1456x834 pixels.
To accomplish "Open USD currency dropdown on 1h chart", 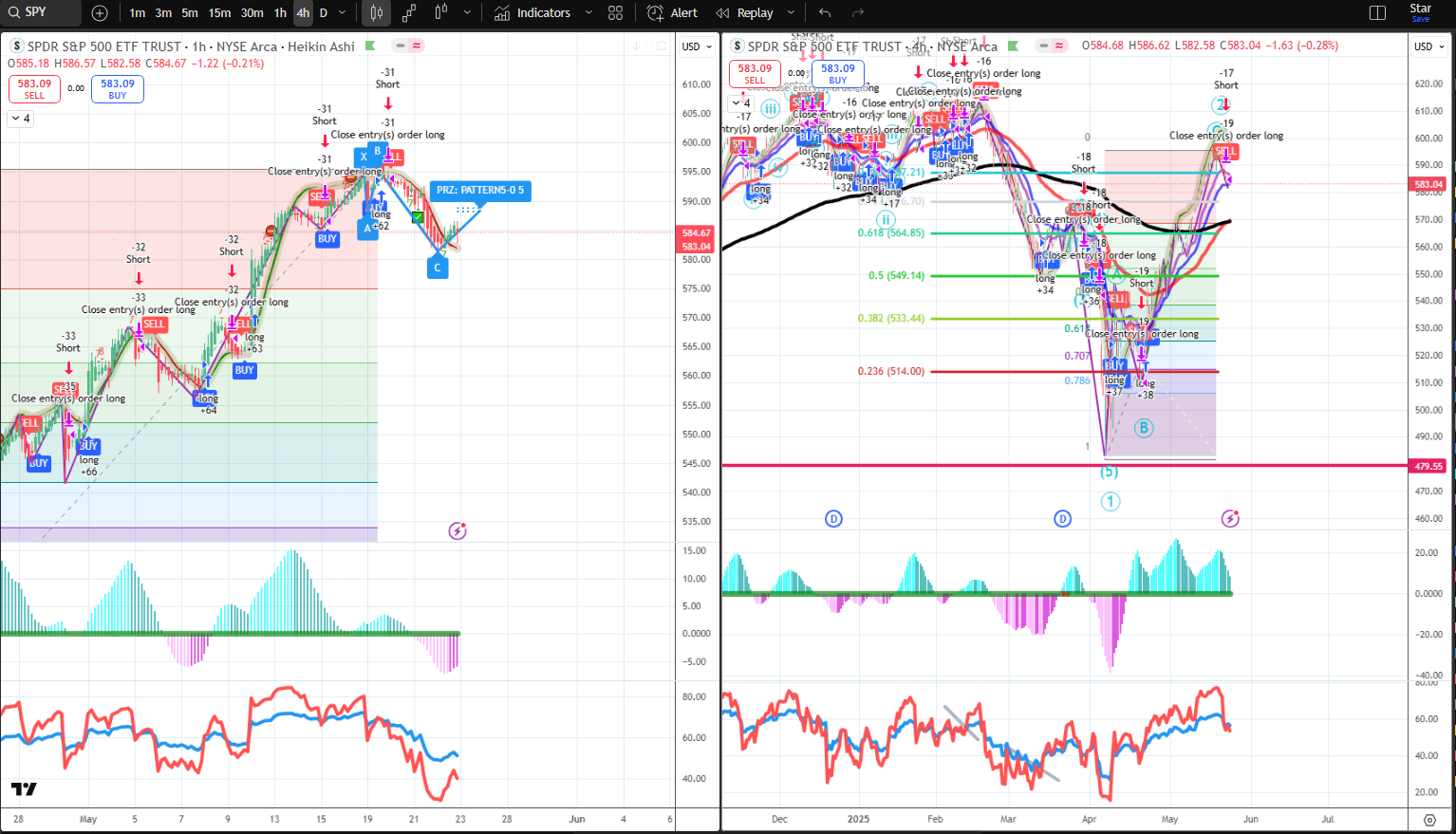I will tap(697, 46).
